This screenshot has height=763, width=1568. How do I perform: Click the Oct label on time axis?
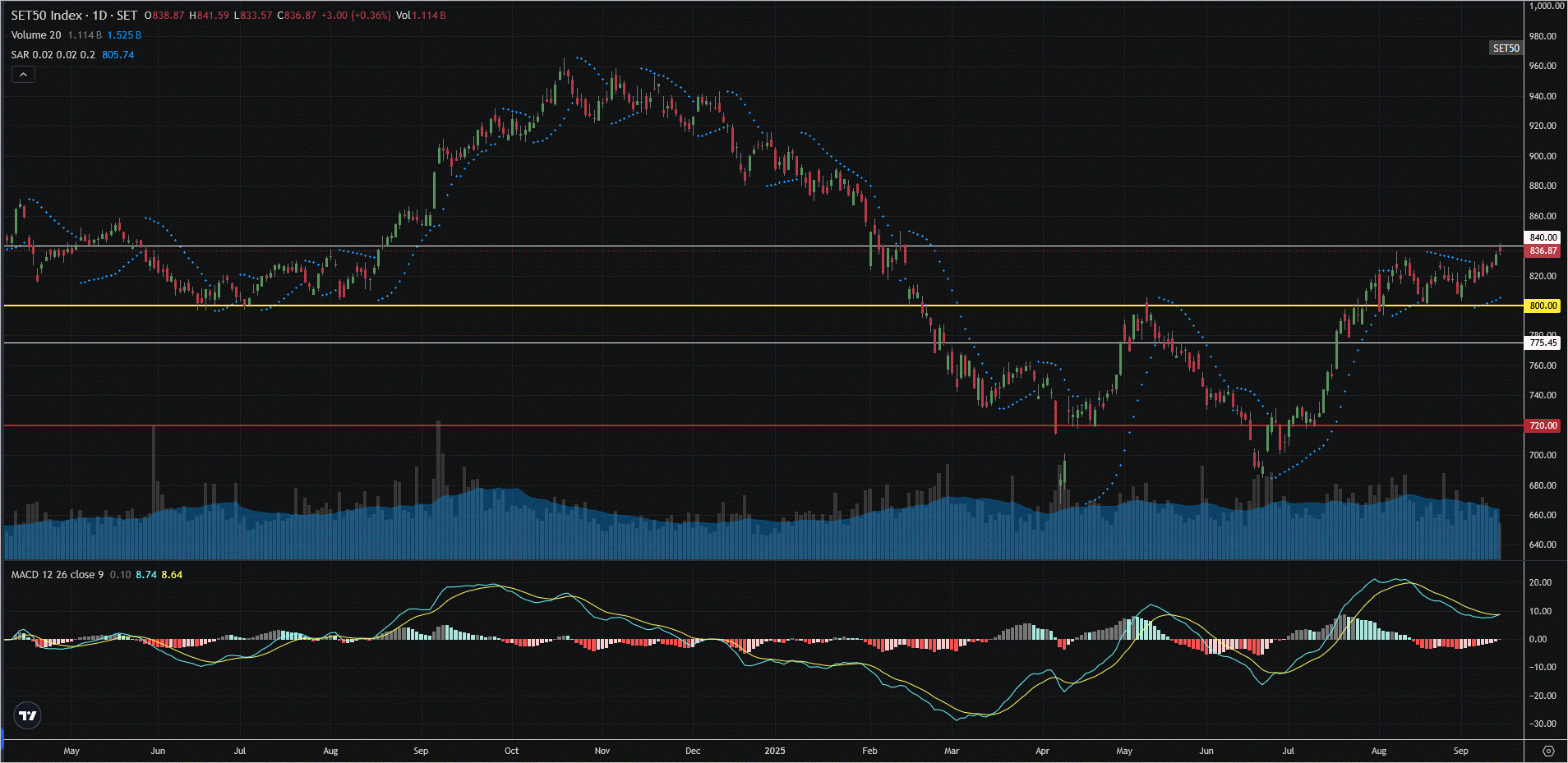pos(511,751)
